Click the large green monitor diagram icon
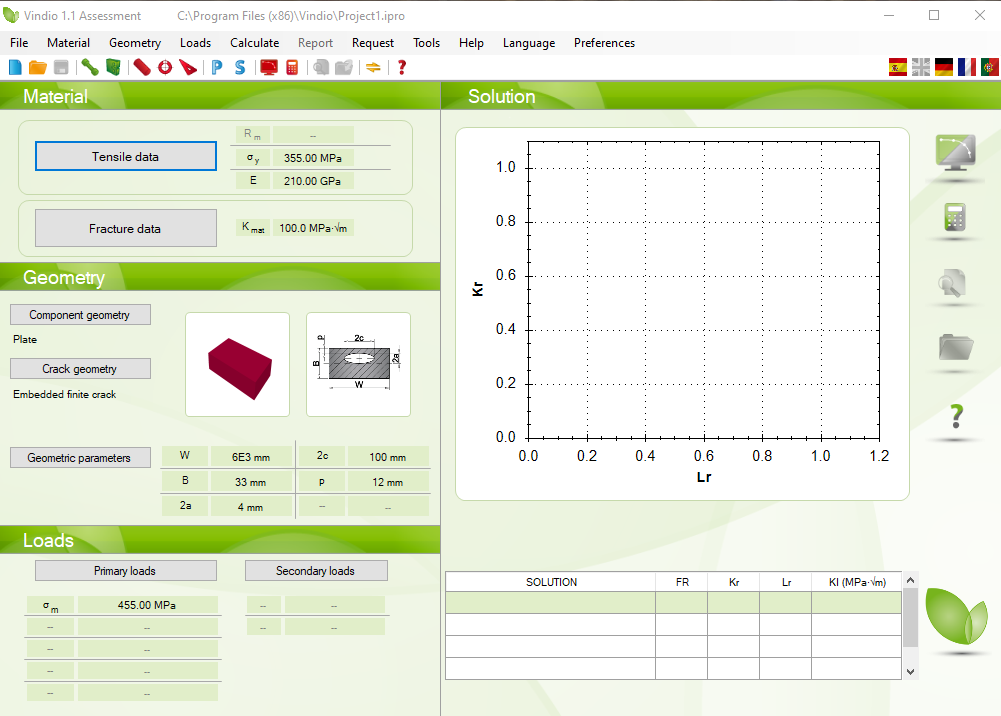The width and height of the screenshot is (1001, 716). tap(955, 153)
